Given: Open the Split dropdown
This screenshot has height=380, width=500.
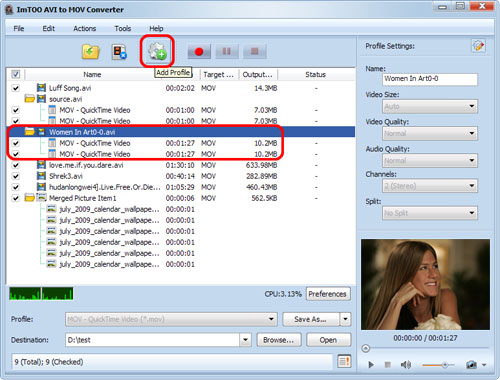Looking at the screenshot, I should coord(430,213).
